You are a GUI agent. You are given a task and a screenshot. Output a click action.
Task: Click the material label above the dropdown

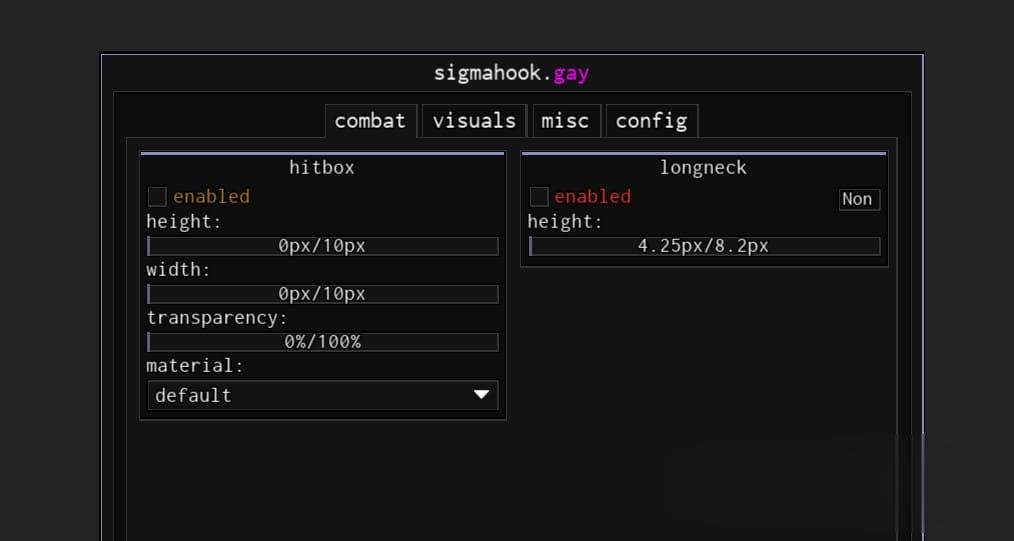(195, 366)
